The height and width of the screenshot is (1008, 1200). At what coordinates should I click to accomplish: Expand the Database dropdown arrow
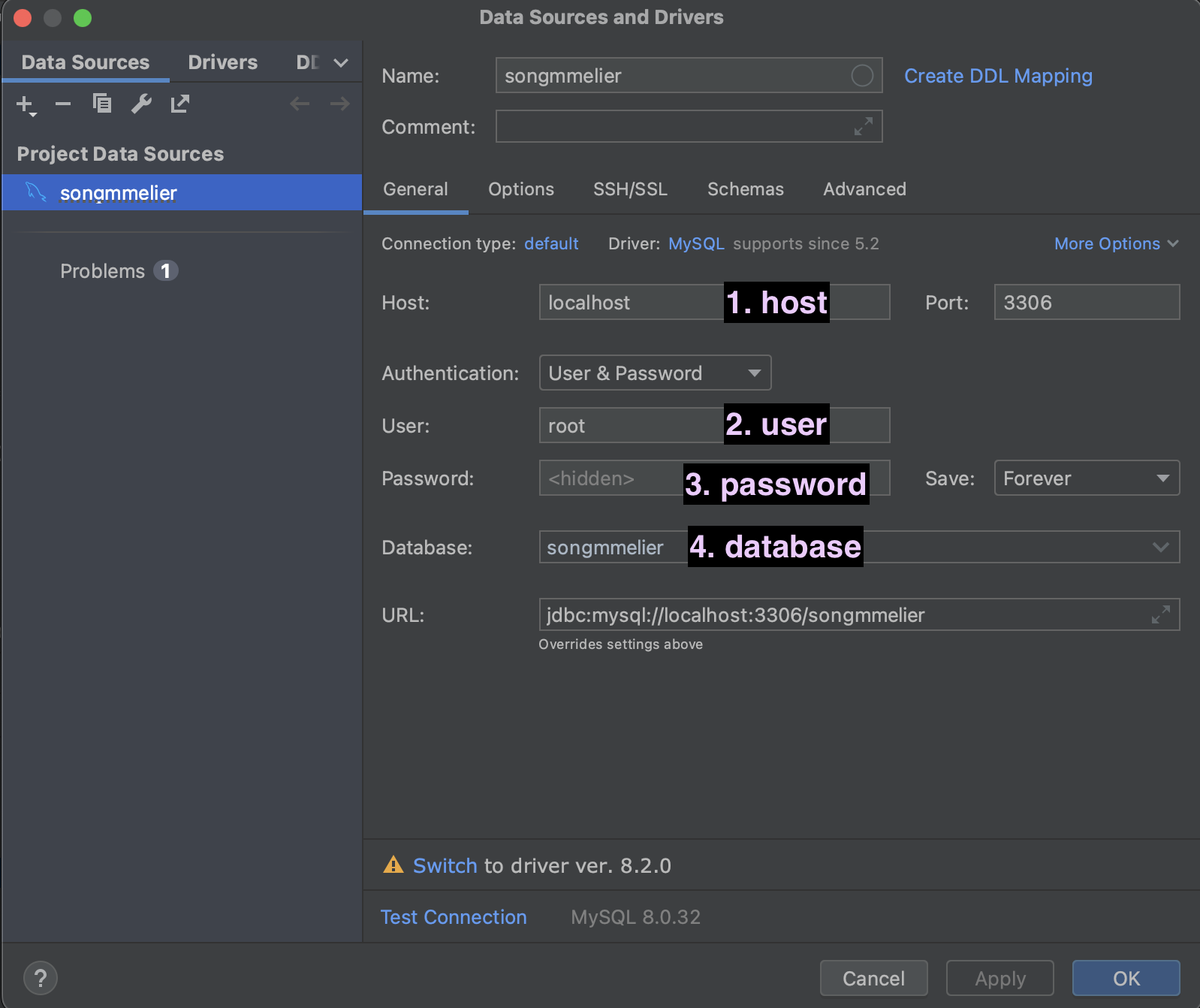1161,547
